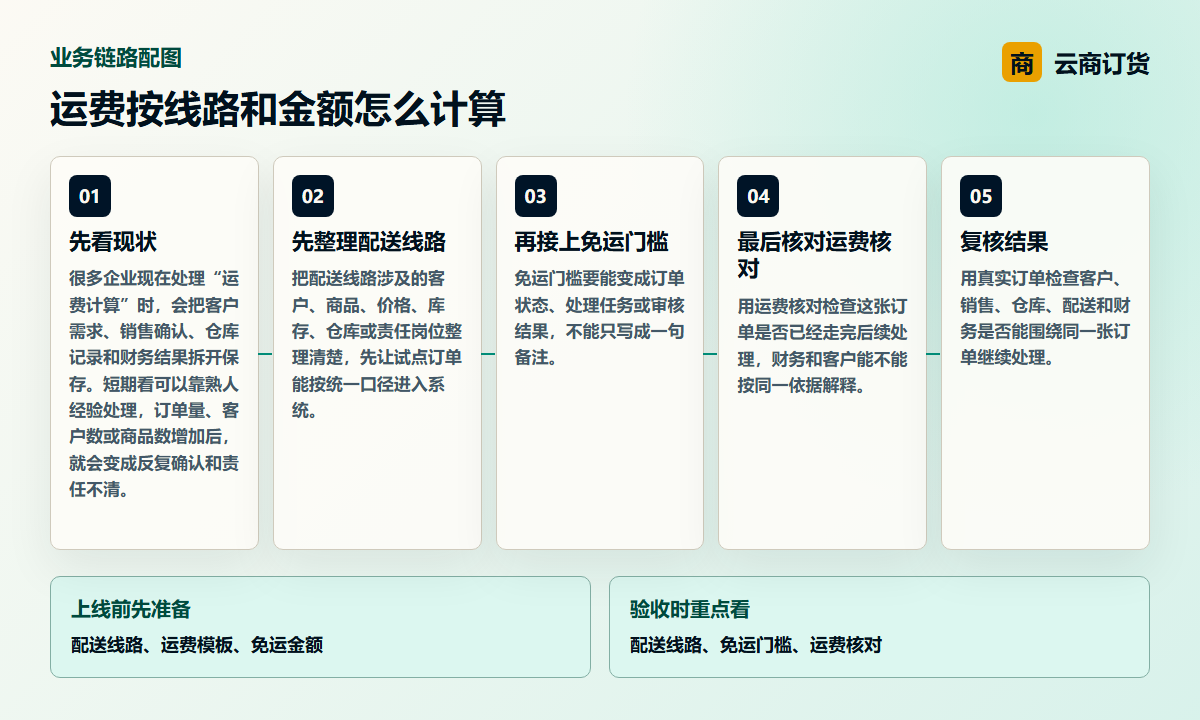Click the 验收时重点看 heading
Image resolution: width=1200 pixels, height=720 pixels.
pyautogui.click(x=690, y=609)
